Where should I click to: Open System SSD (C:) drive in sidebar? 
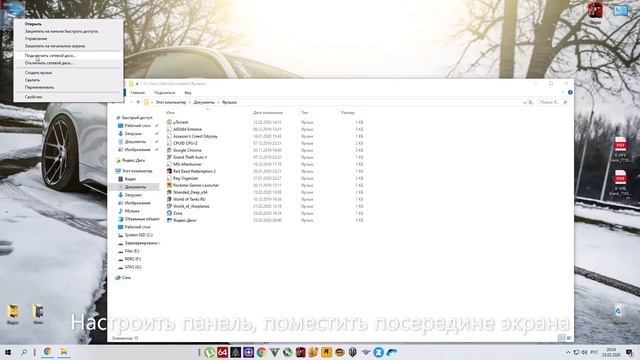(x=135, y=235)
